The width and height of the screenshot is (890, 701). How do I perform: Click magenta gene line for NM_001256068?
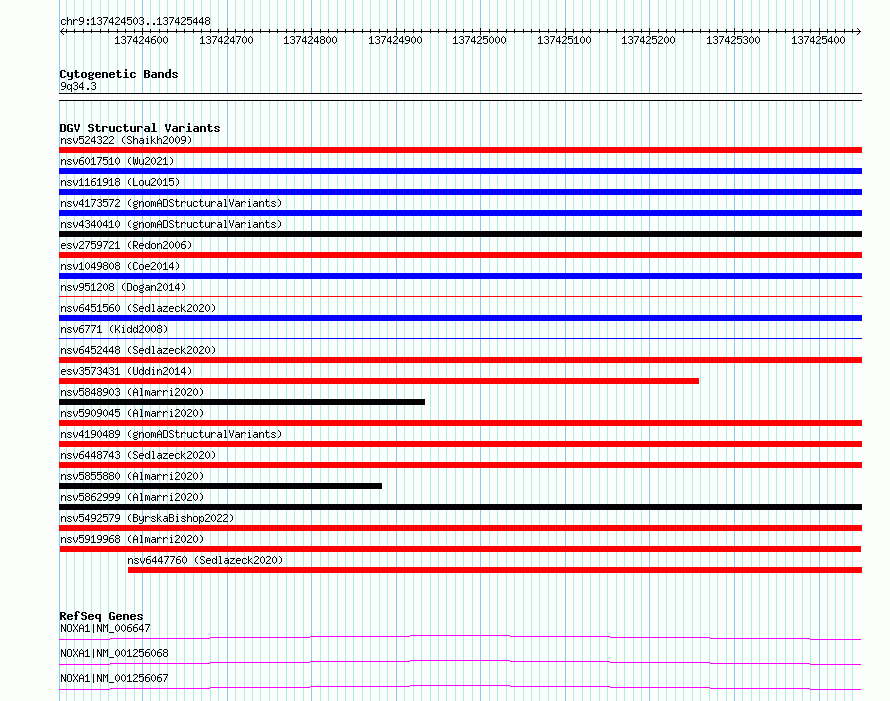(x=460, y=663)
